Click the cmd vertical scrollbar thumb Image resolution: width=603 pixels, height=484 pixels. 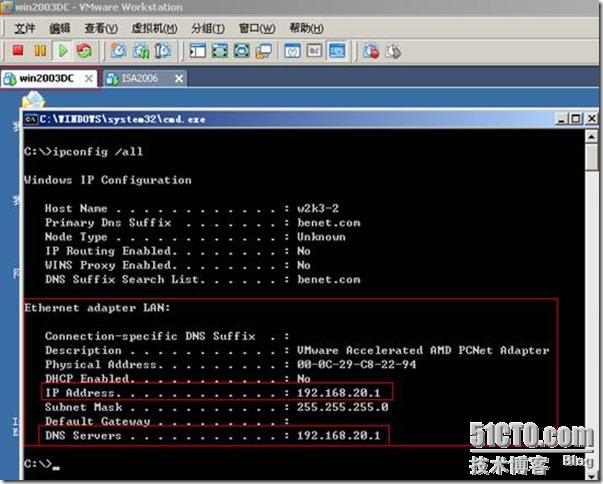(x=591, y=157)
